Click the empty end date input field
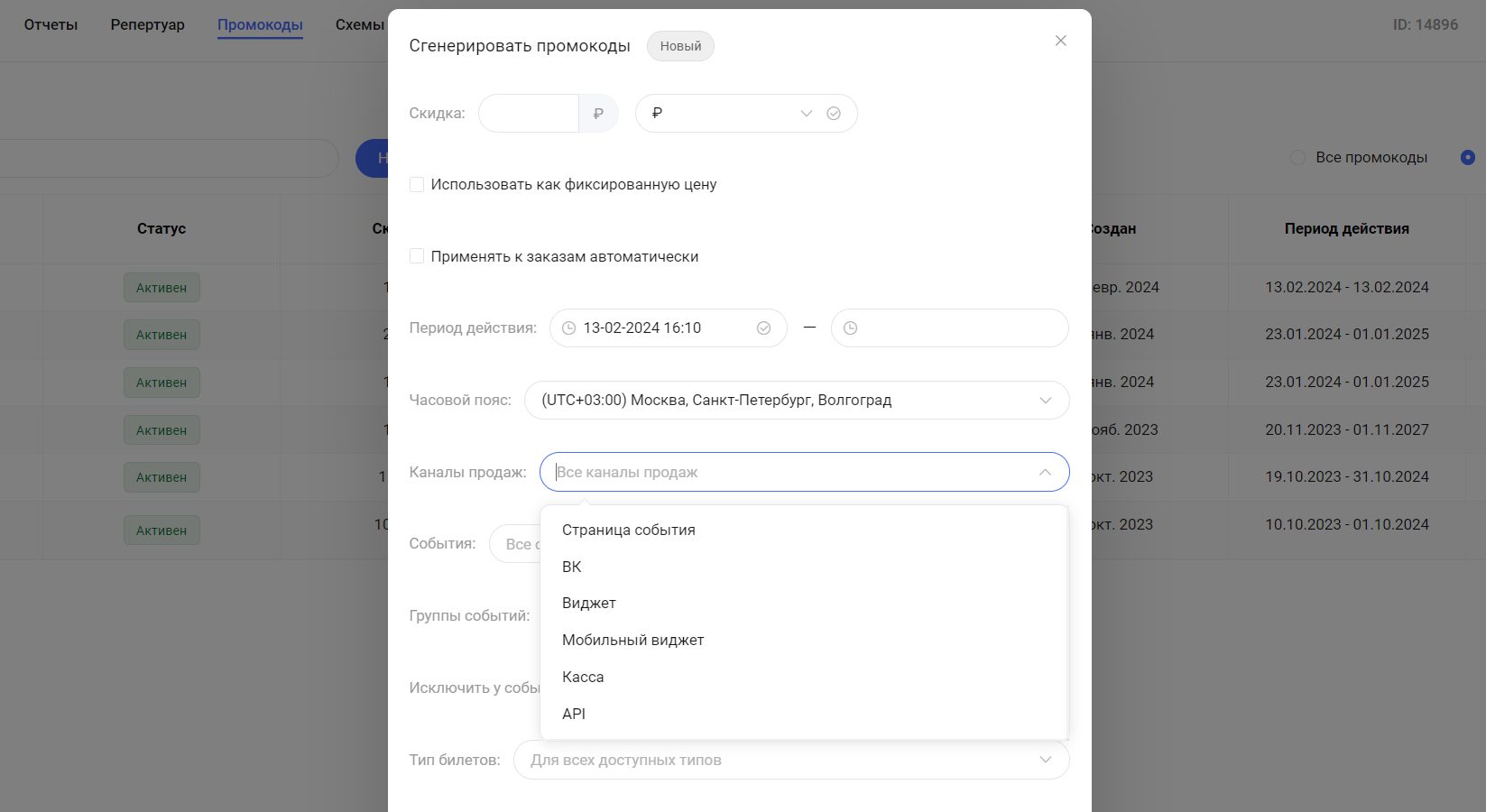Image resolution: width=1486 pixels, height=812 pixels. 949,328
